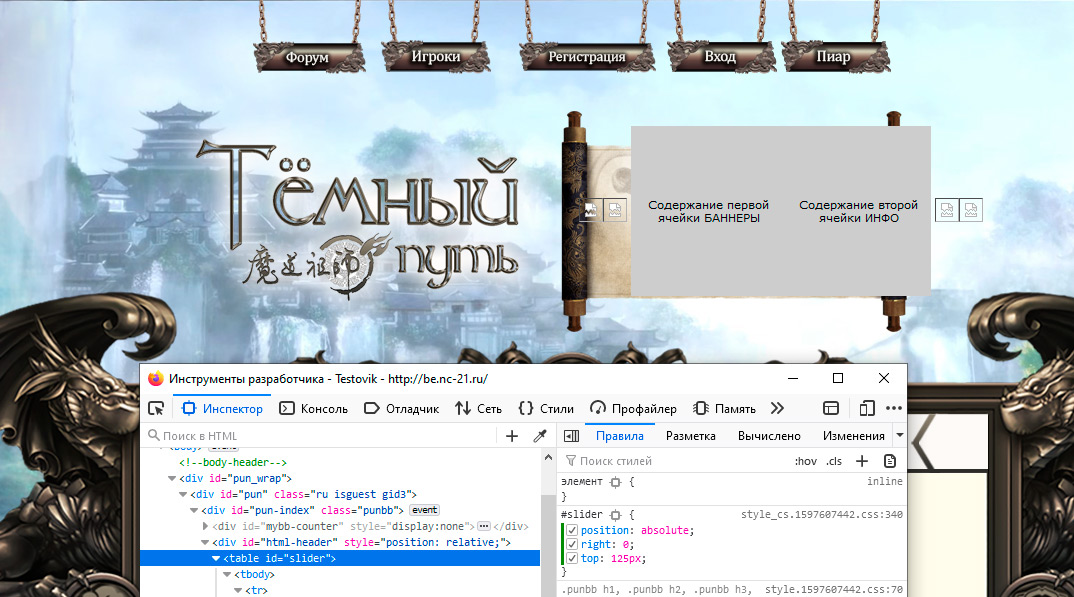Uncheck the position: absolute declaration
Screen dimensions: 1074x597
click(x=572, y=530)
